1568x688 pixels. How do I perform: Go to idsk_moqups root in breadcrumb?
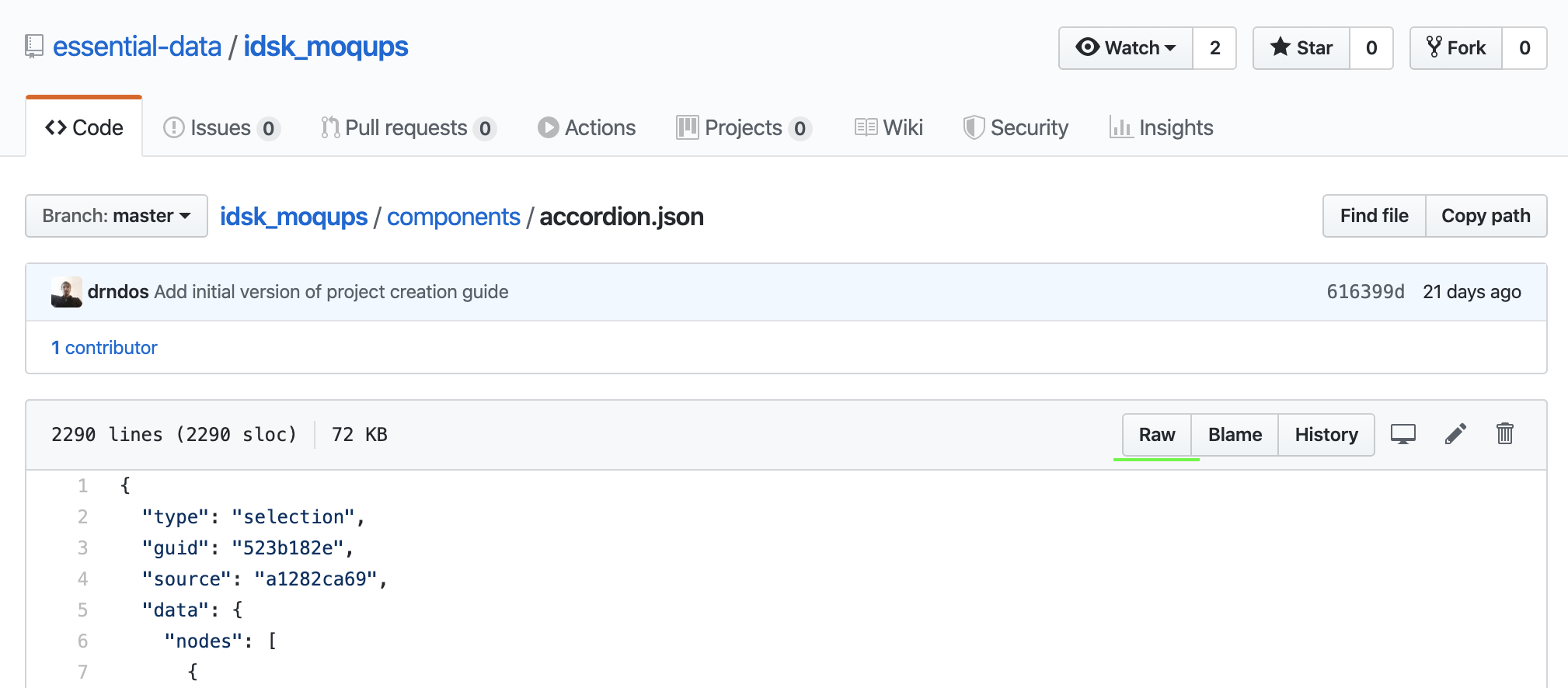coord(294,217)
